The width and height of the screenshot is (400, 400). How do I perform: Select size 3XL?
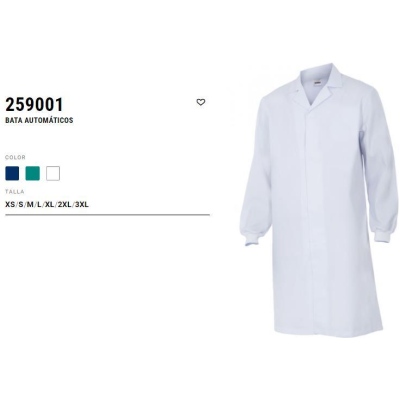click(82, 205)
